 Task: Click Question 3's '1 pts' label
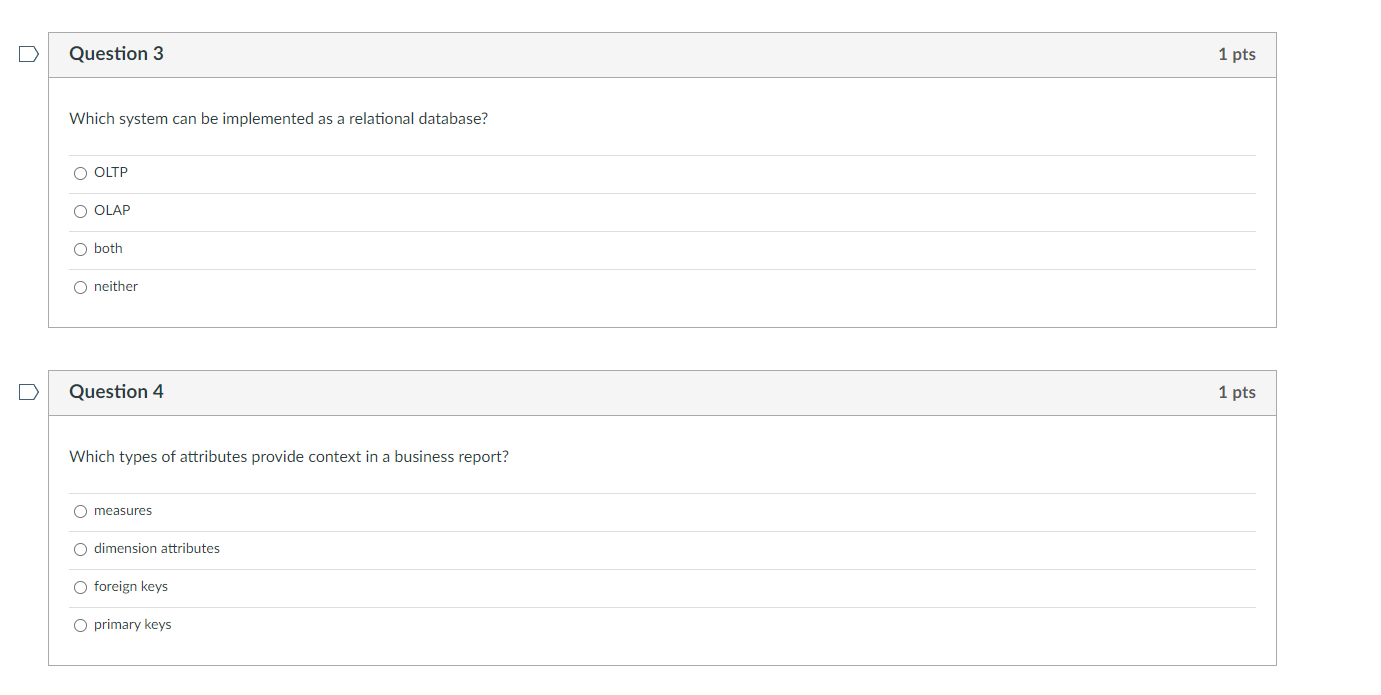[1236, 55]
